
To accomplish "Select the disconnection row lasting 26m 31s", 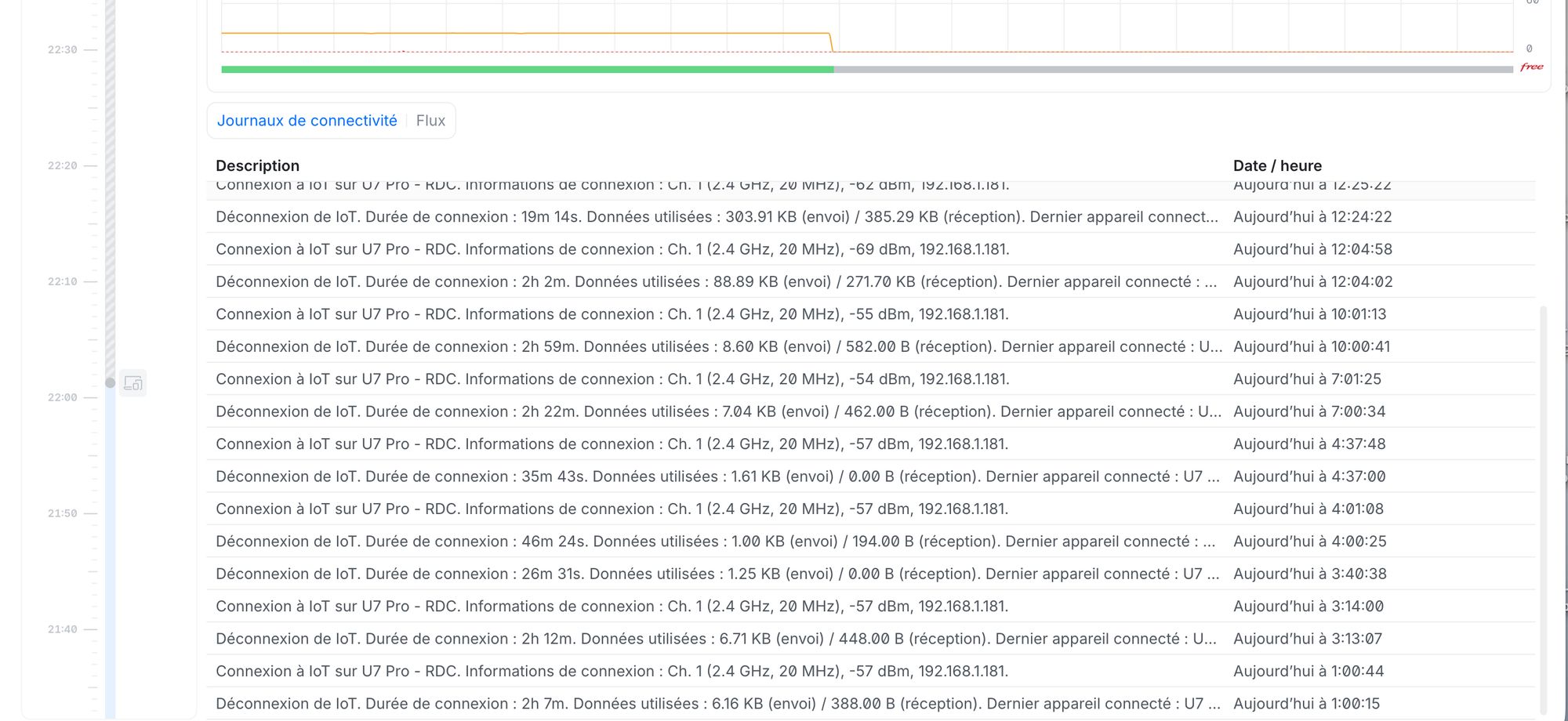I will 870,574.
